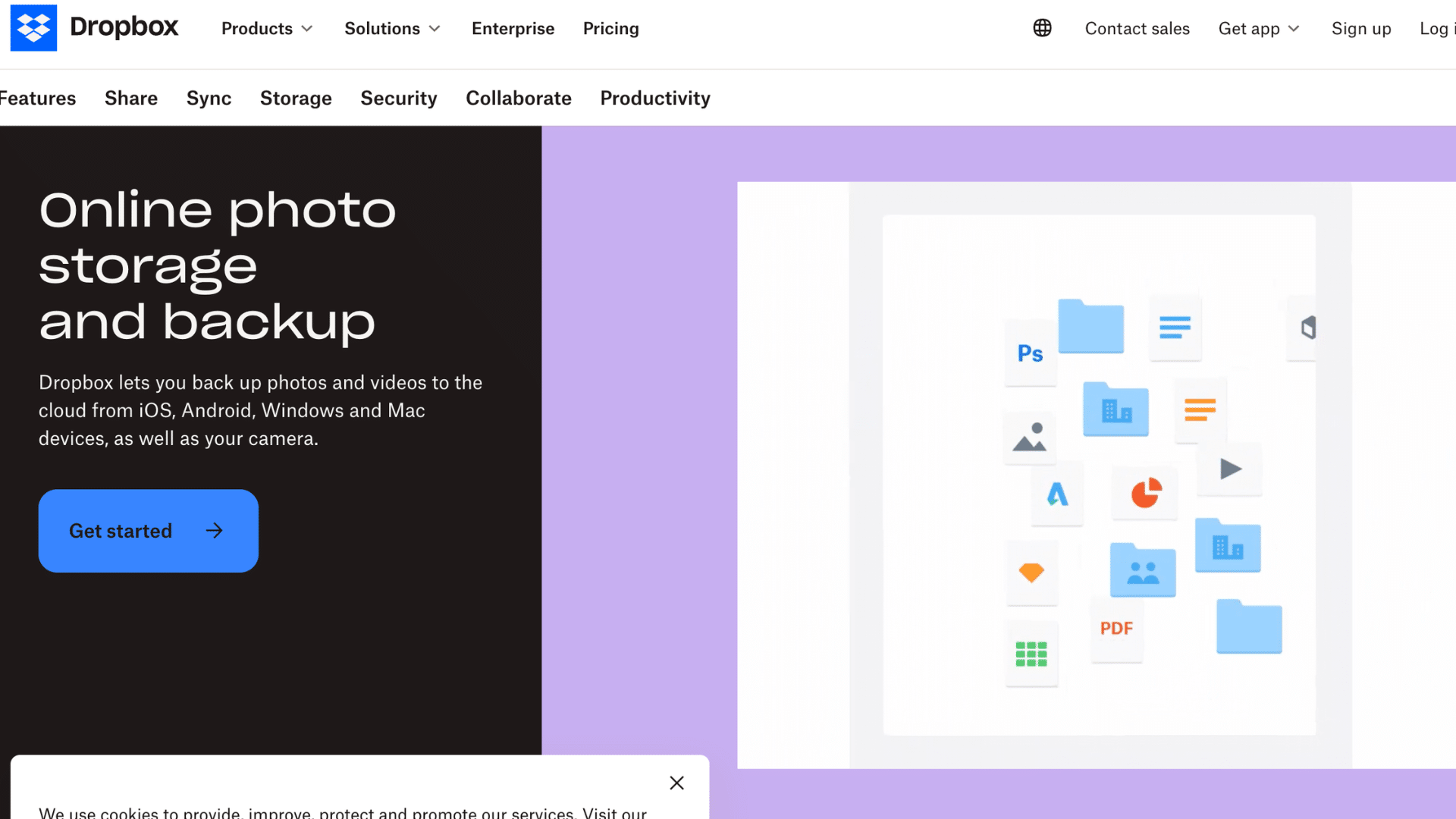This screenshot has height=819, width=1456.
Task: Expand the Products dropdown menu
Action: pyautogui.click(x=267, y=28)
